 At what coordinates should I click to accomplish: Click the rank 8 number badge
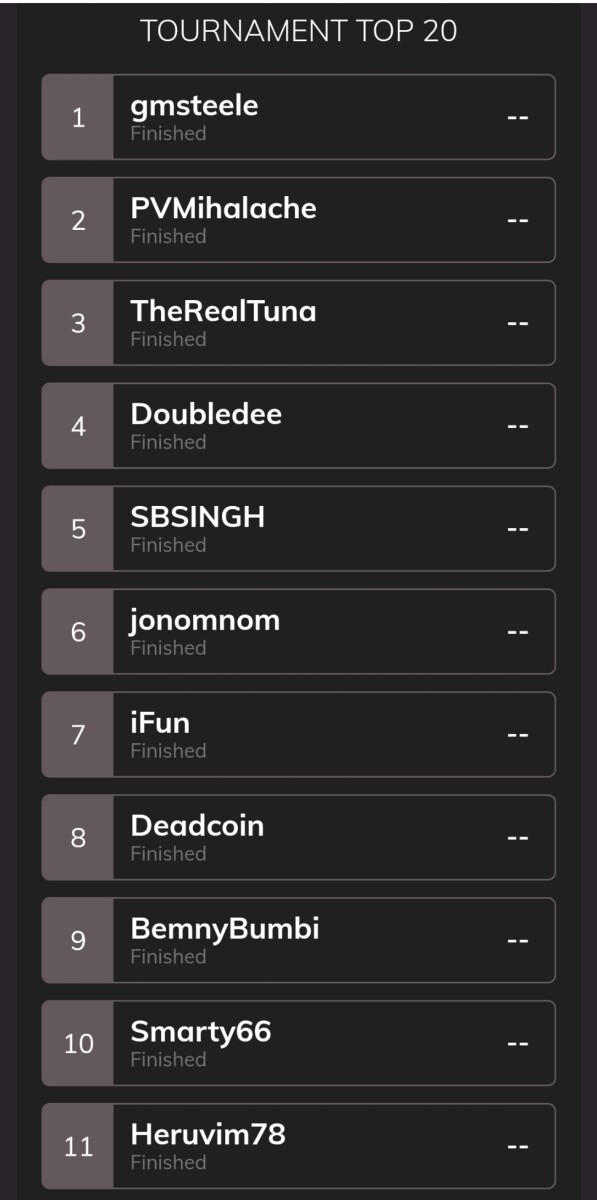point(78,839)
